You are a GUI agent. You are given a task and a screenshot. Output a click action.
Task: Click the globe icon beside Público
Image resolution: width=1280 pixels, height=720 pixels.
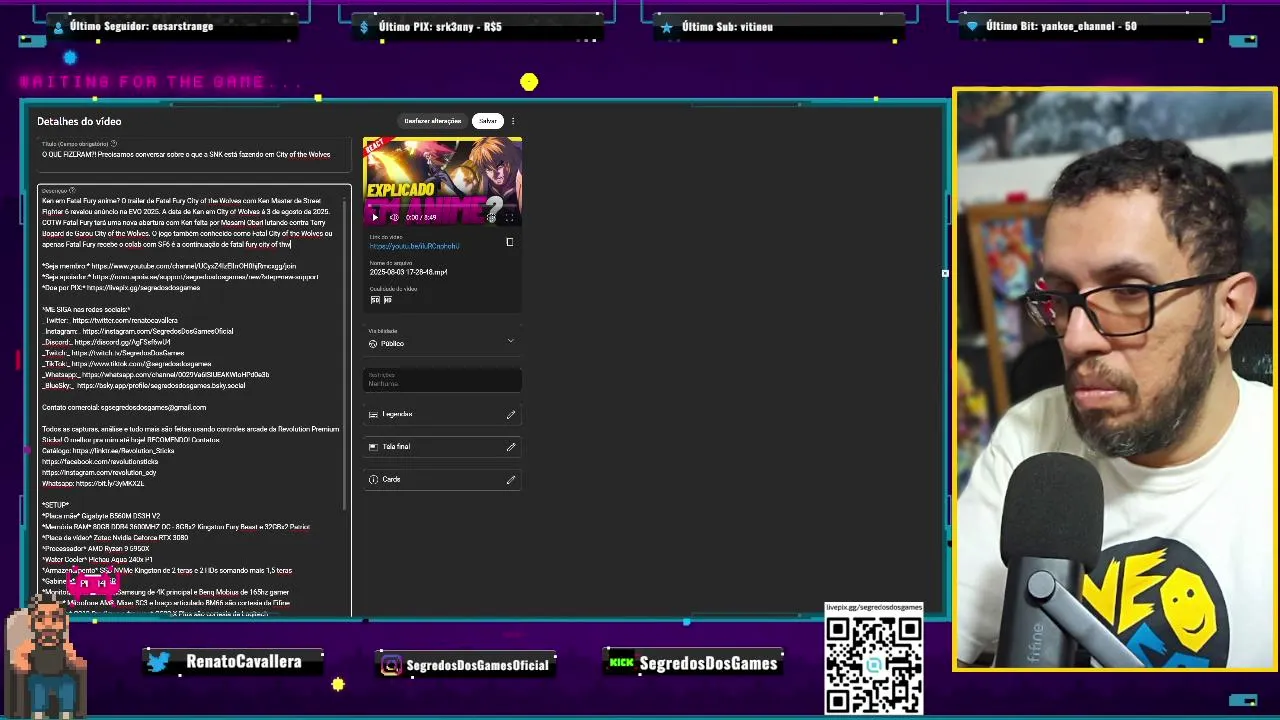click(373, 344)
